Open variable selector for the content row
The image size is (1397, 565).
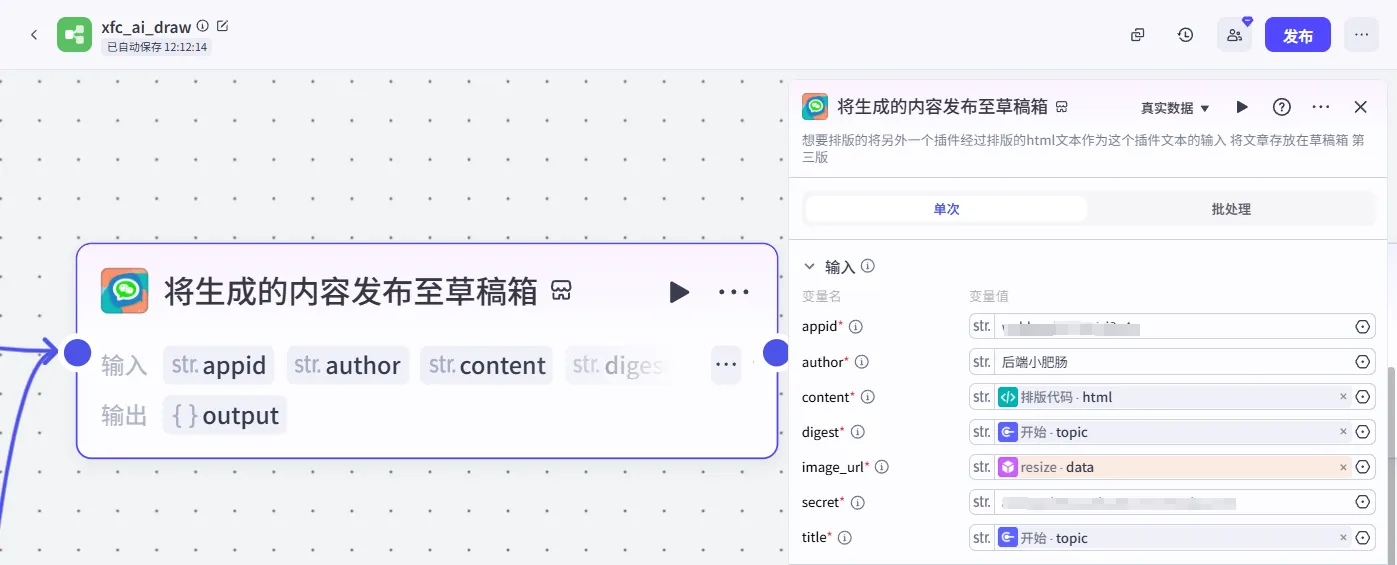(1362, 397)
